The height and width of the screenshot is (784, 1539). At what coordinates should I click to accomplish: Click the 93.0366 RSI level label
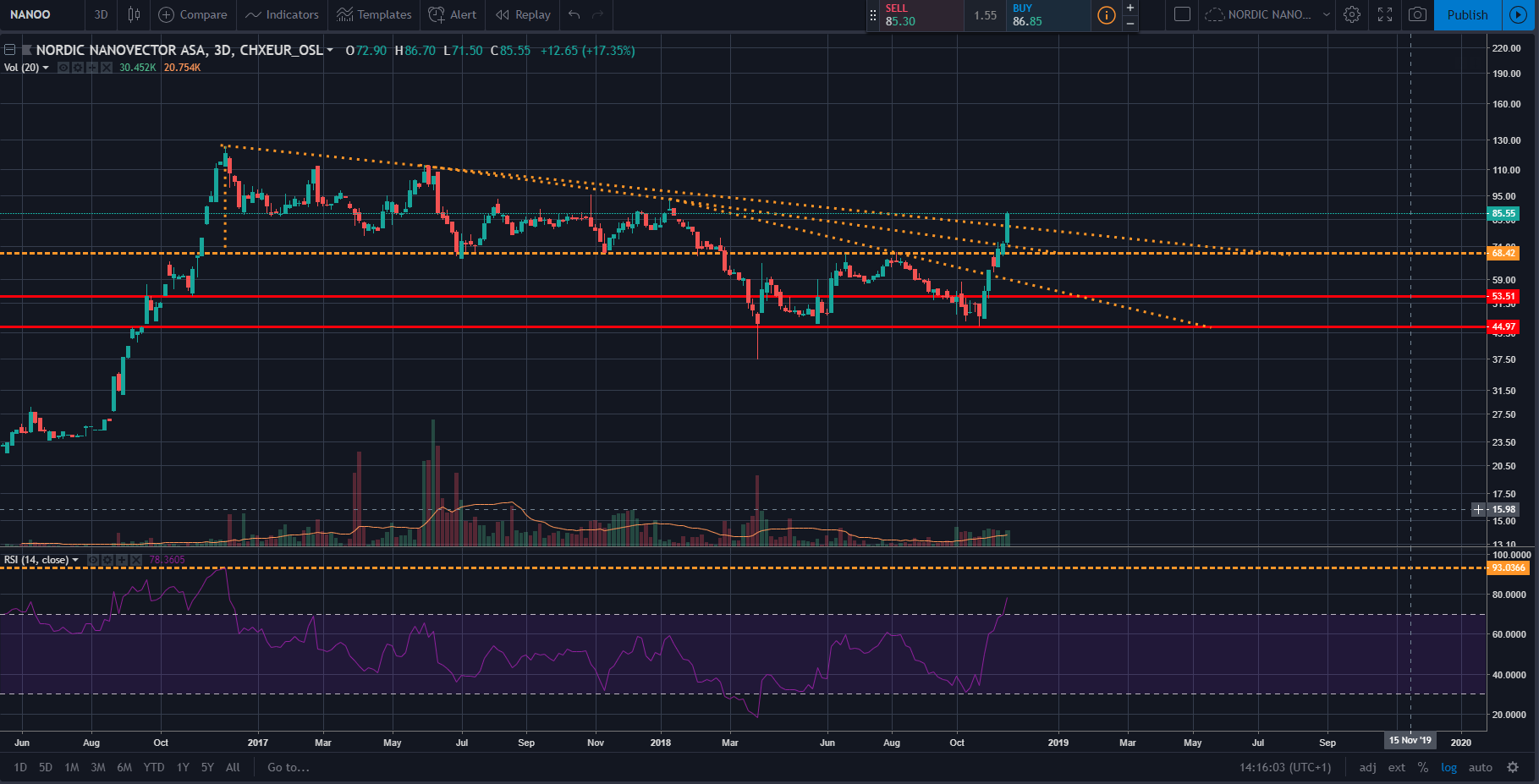click(1508, 567)
